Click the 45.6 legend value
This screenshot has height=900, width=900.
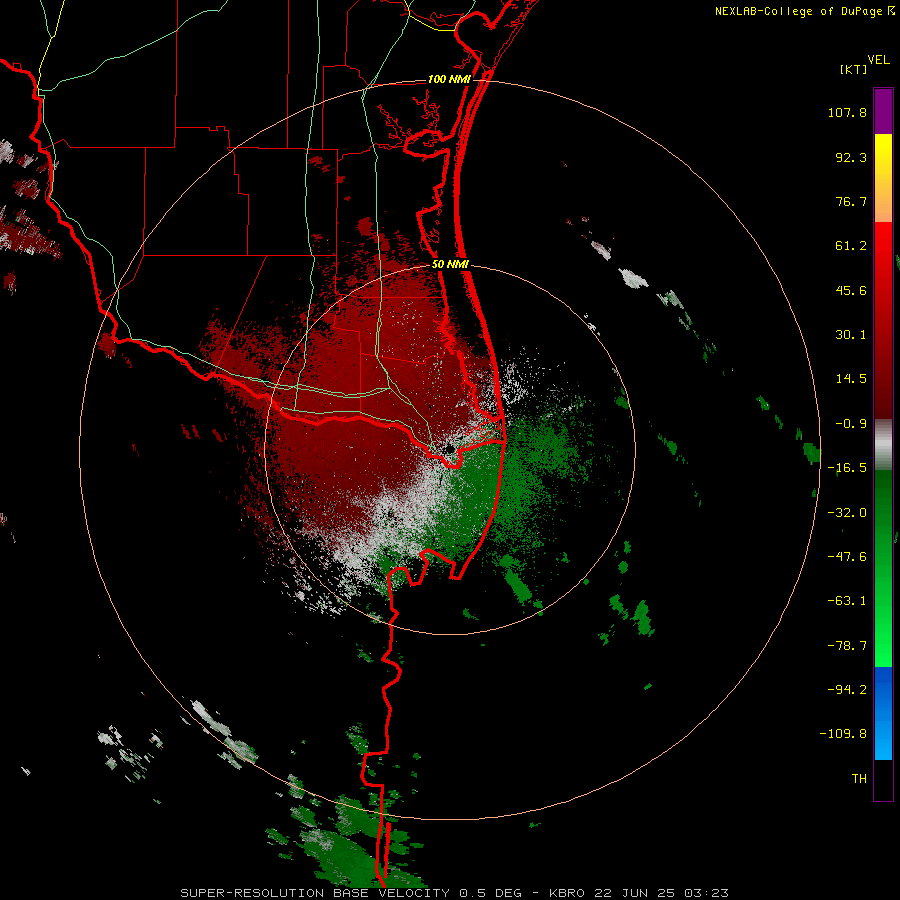coord(851,290)
